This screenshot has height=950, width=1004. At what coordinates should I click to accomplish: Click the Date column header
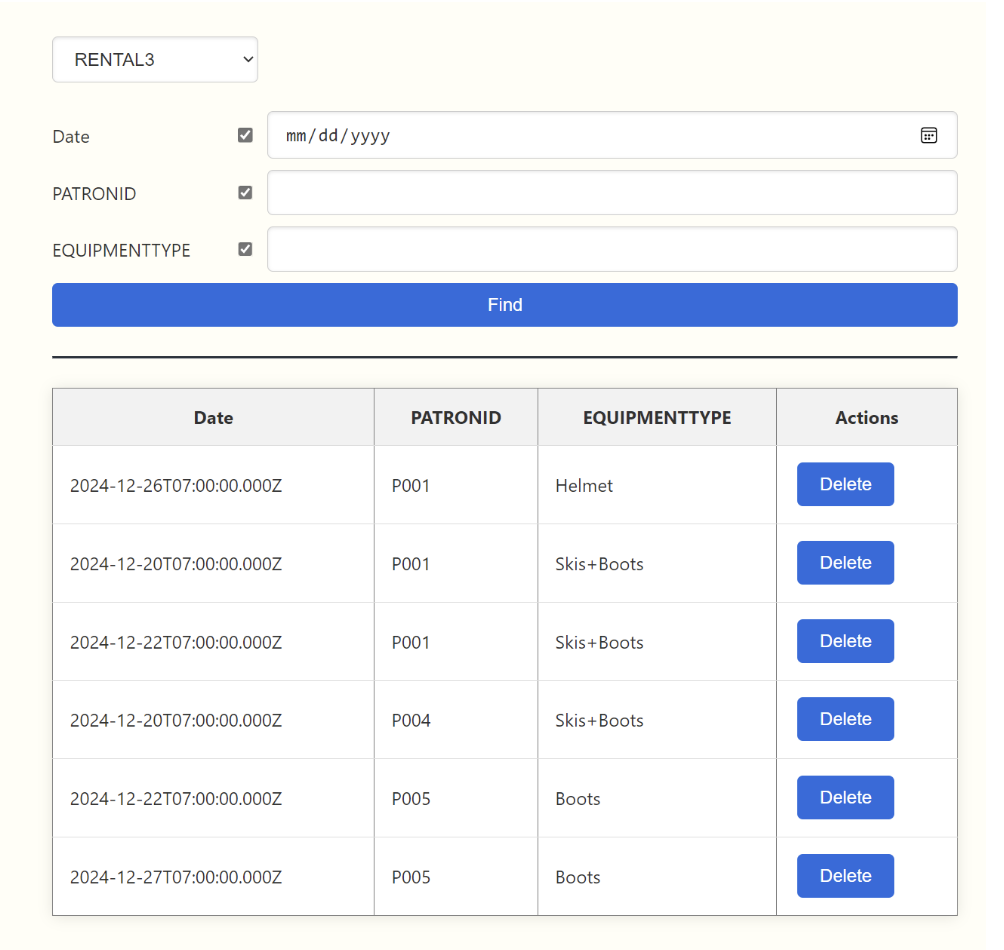coord(213,418)
